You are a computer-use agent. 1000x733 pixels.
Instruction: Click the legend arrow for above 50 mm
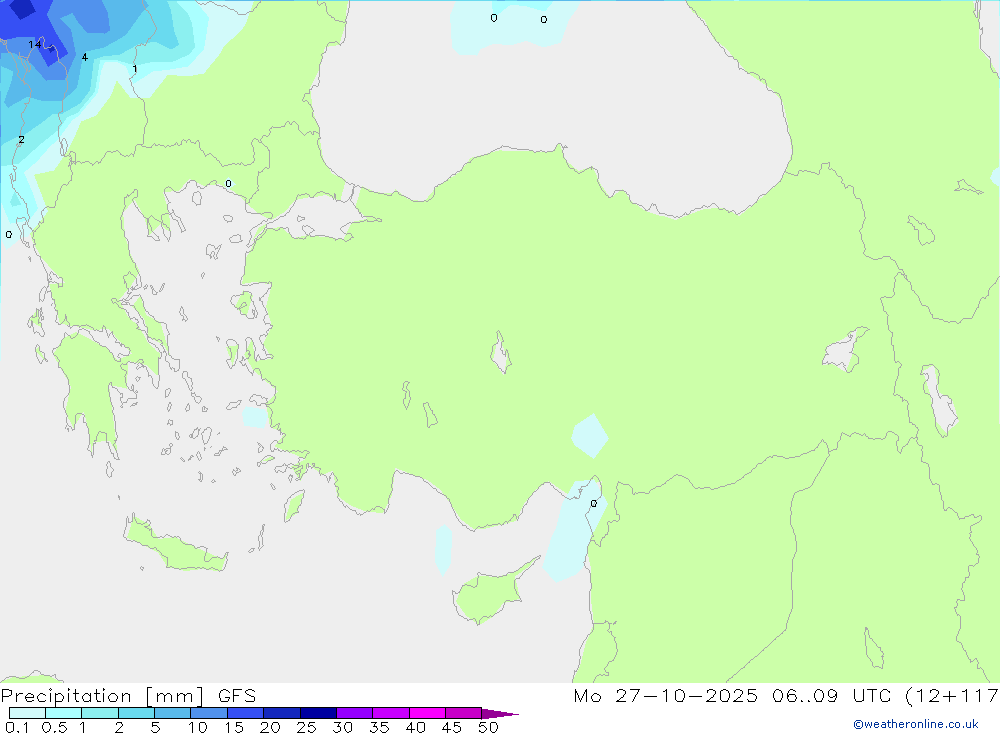499,714
